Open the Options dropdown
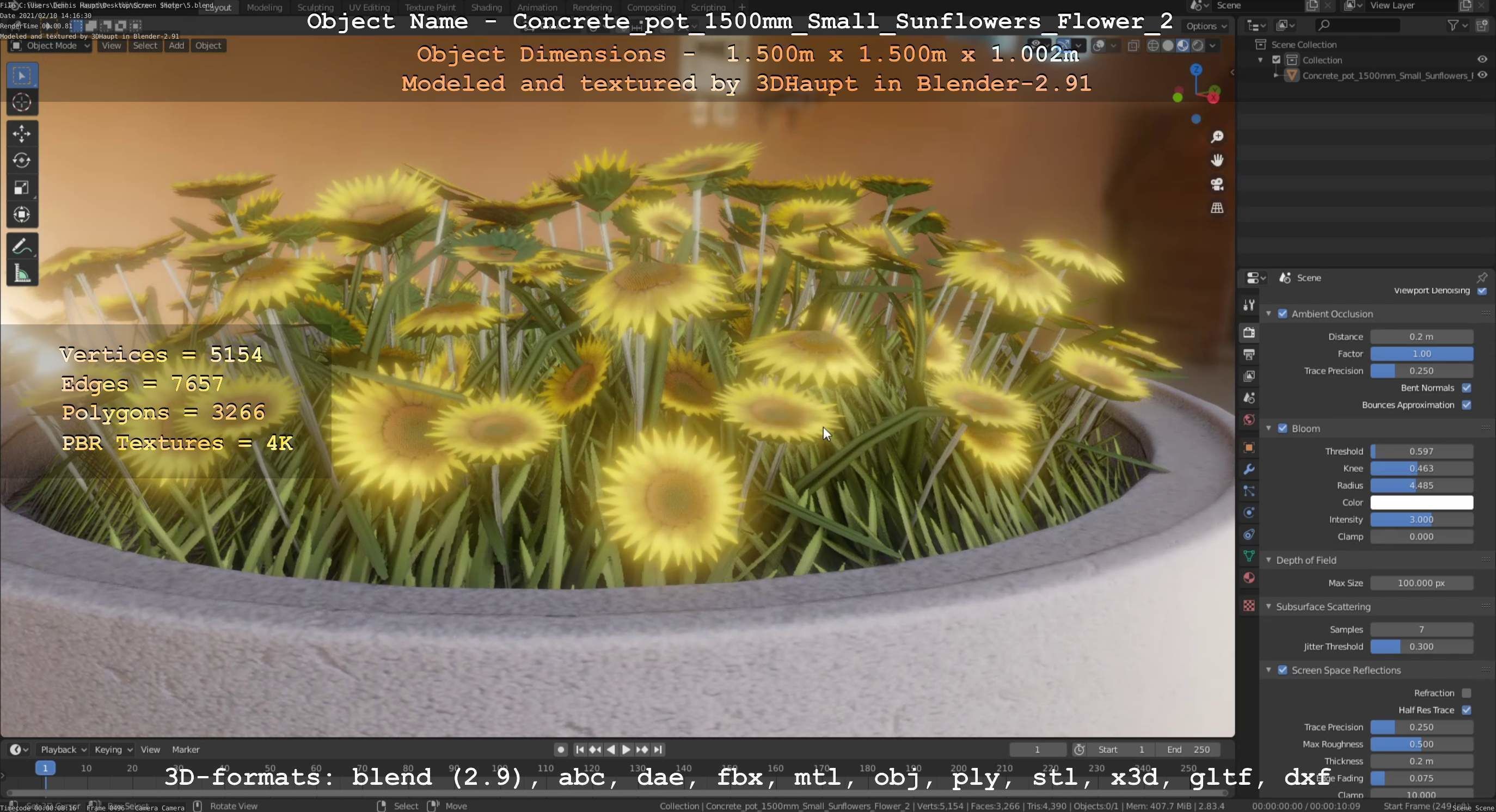 1206,26
